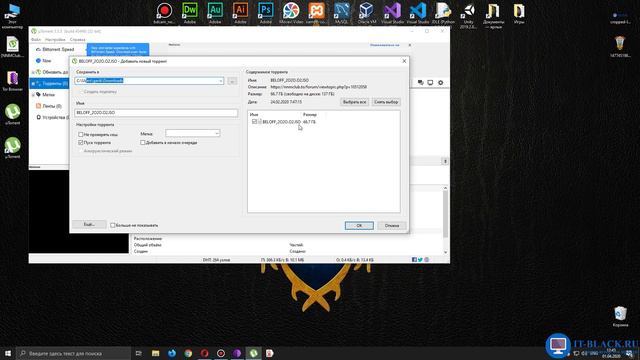Open IDLE Python desktop shortcut

tap(443, 12)
